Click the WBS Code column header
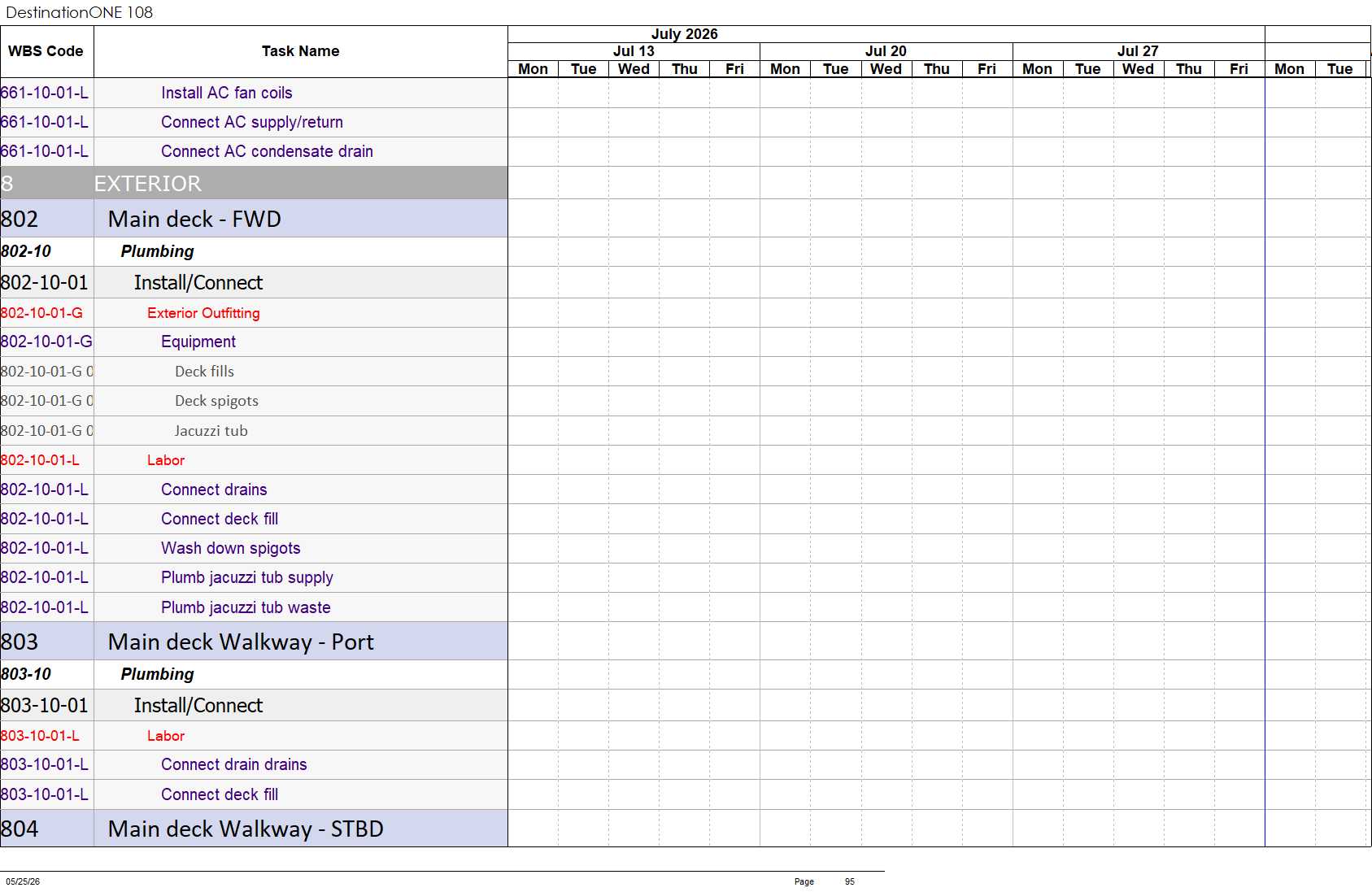The image size is (1372, 892). click(x=46, y=51)
